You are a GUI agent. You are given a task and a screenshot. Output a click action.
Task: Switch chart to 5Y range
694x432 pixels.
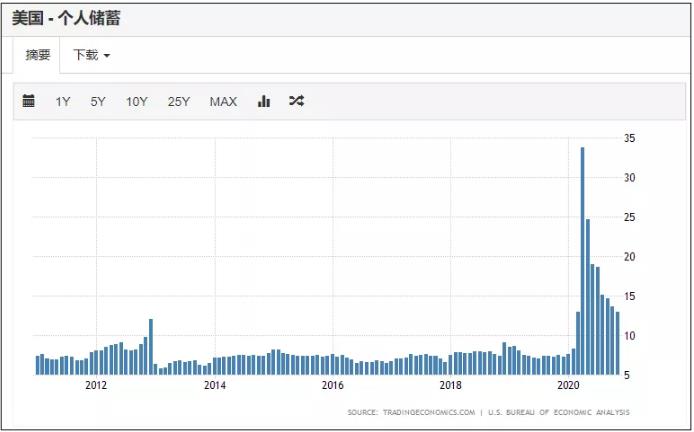[98, 101]
